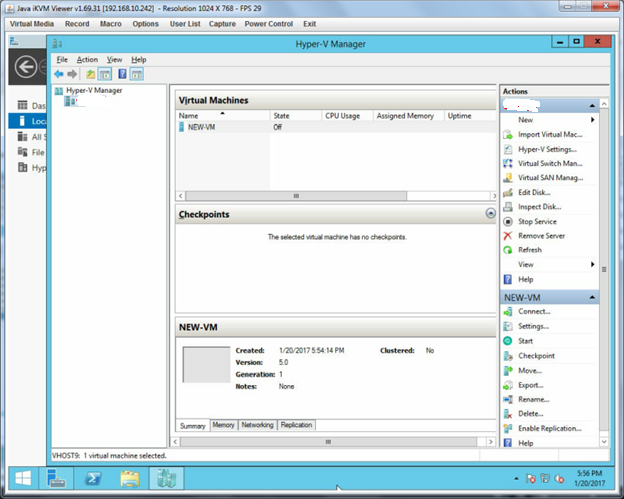This screenshot has width=624, height=499.
Task: Click the Move VM icon
Action: pos(508,371)
